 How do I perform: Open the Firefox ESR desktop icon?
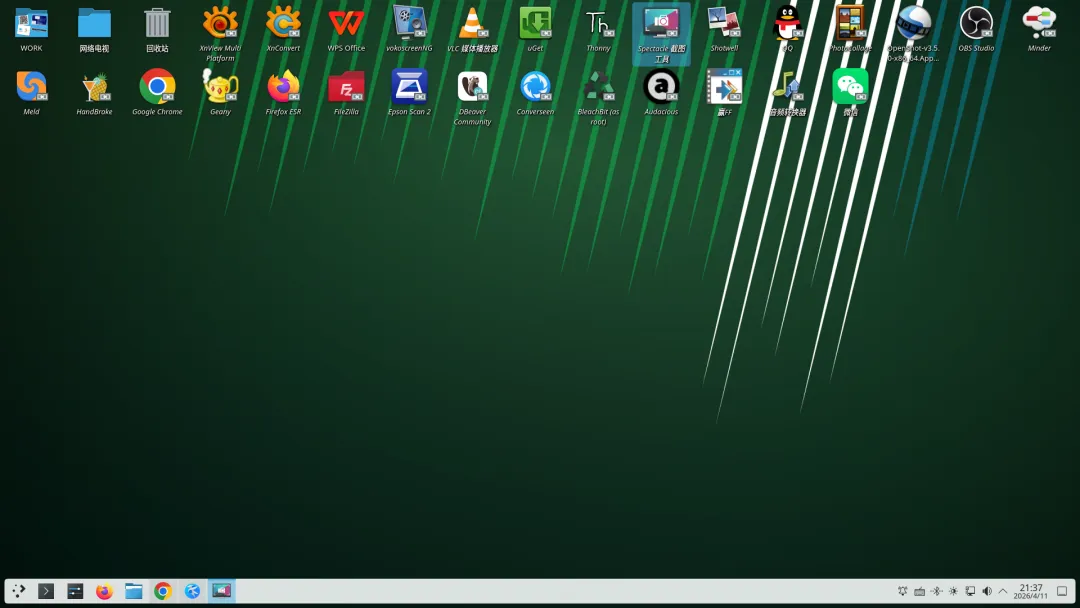pos(283,87)
